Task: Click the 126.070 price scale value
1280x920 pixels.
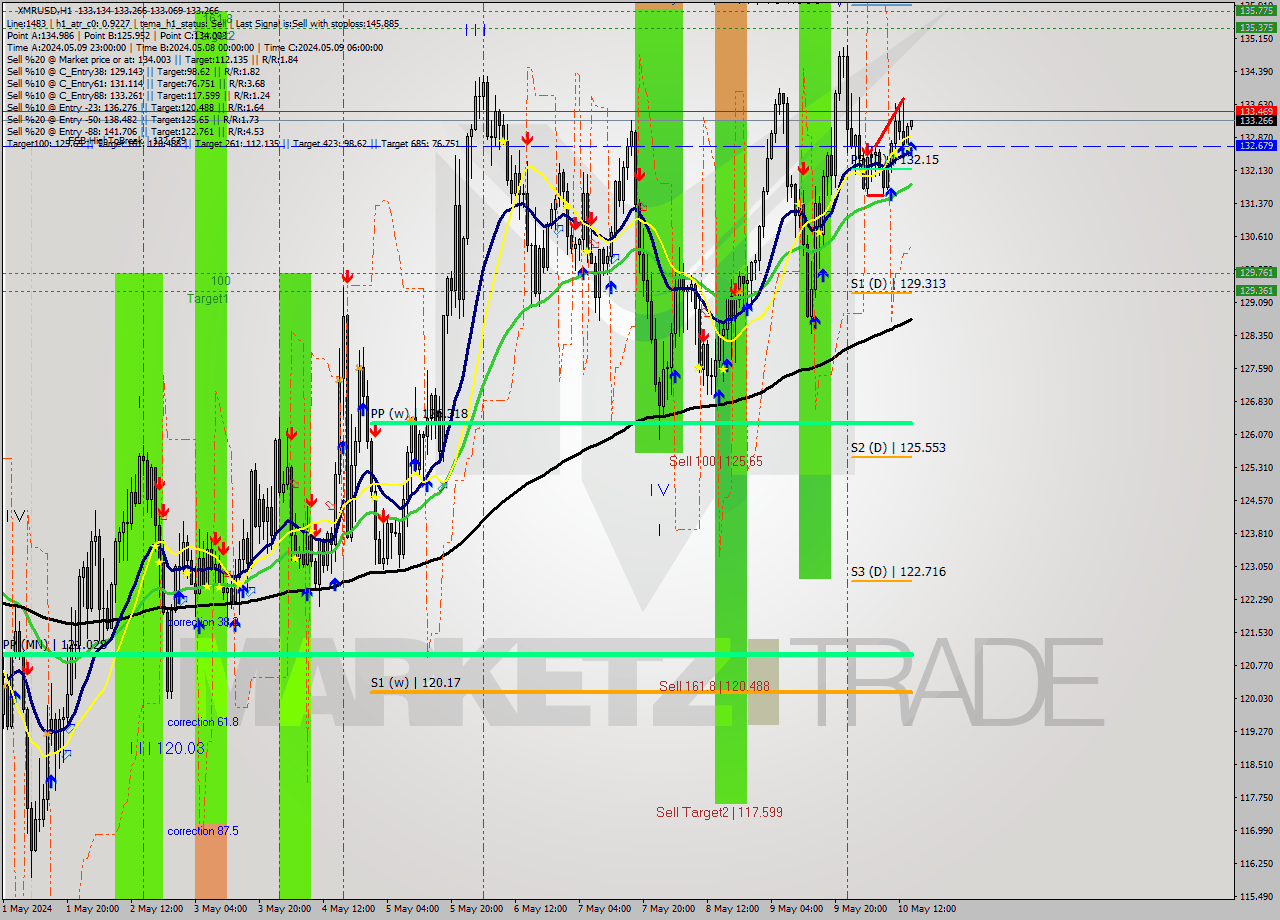Action: coord(1256,435)
